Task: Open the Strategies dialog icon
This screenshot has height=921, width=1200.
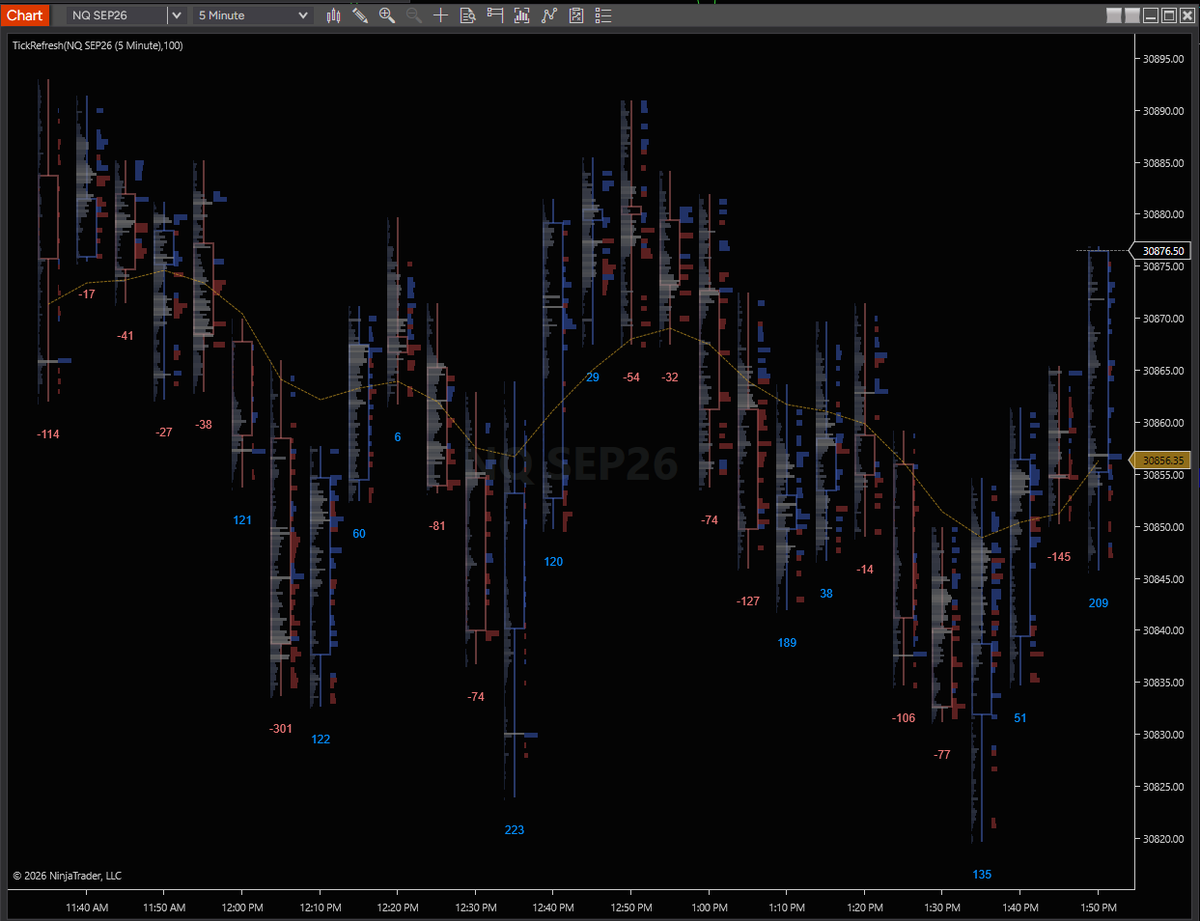Action: click(x=575, y=15)
